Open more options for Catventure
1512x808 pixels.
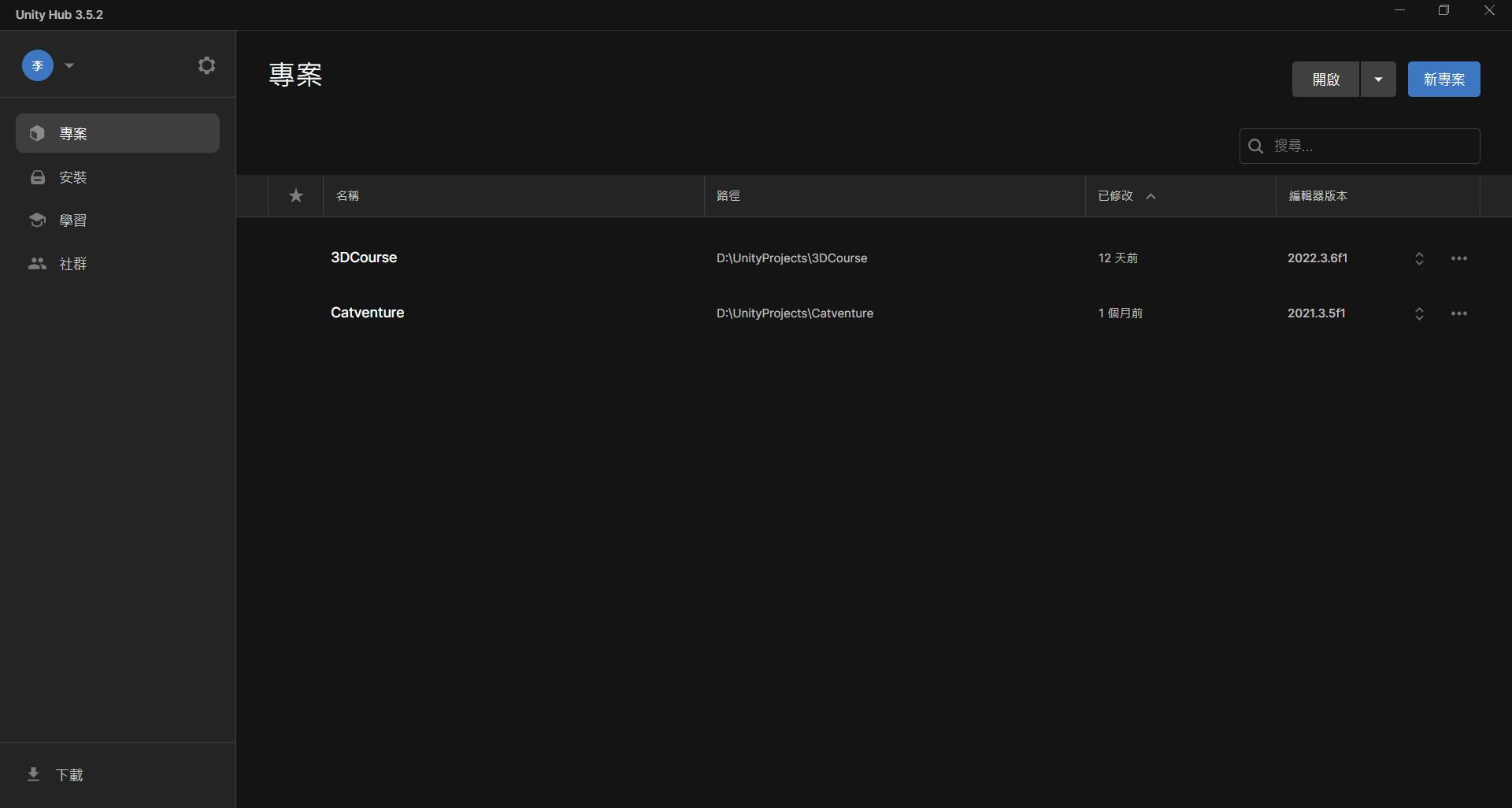tap(1459, 313)
